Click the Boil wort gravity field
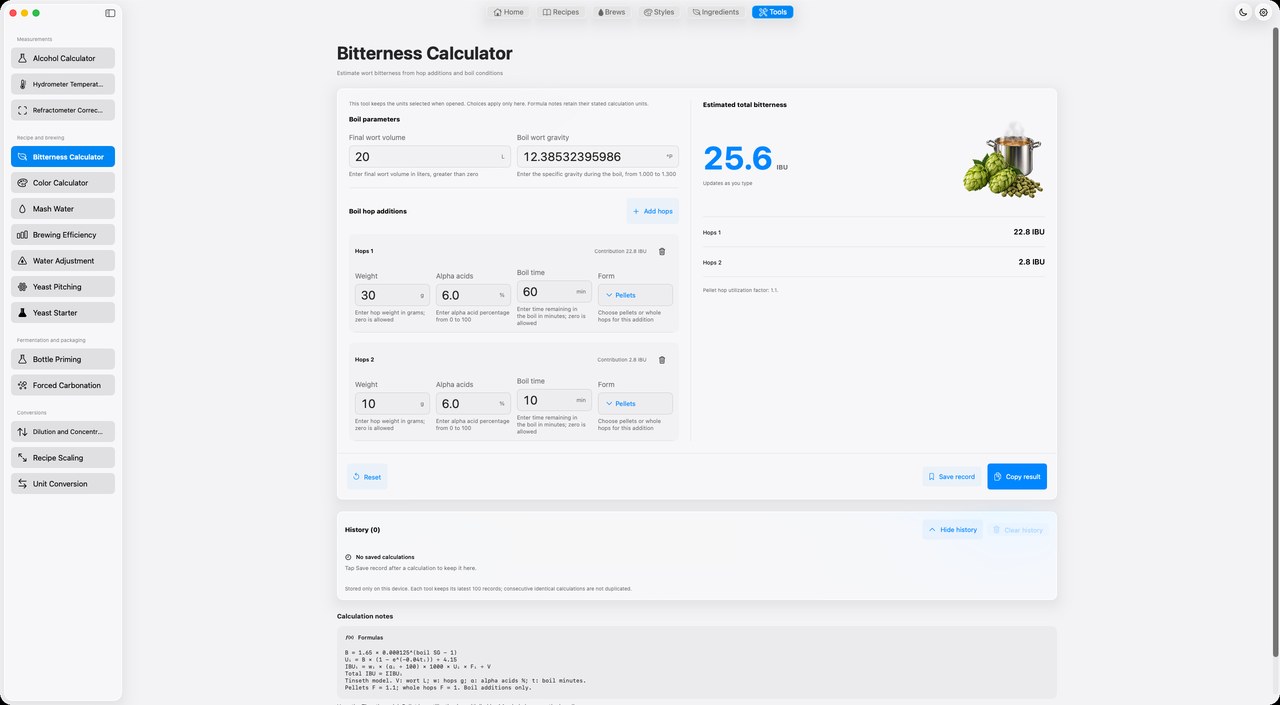The image size is (1280, 705). pos(598,157)
